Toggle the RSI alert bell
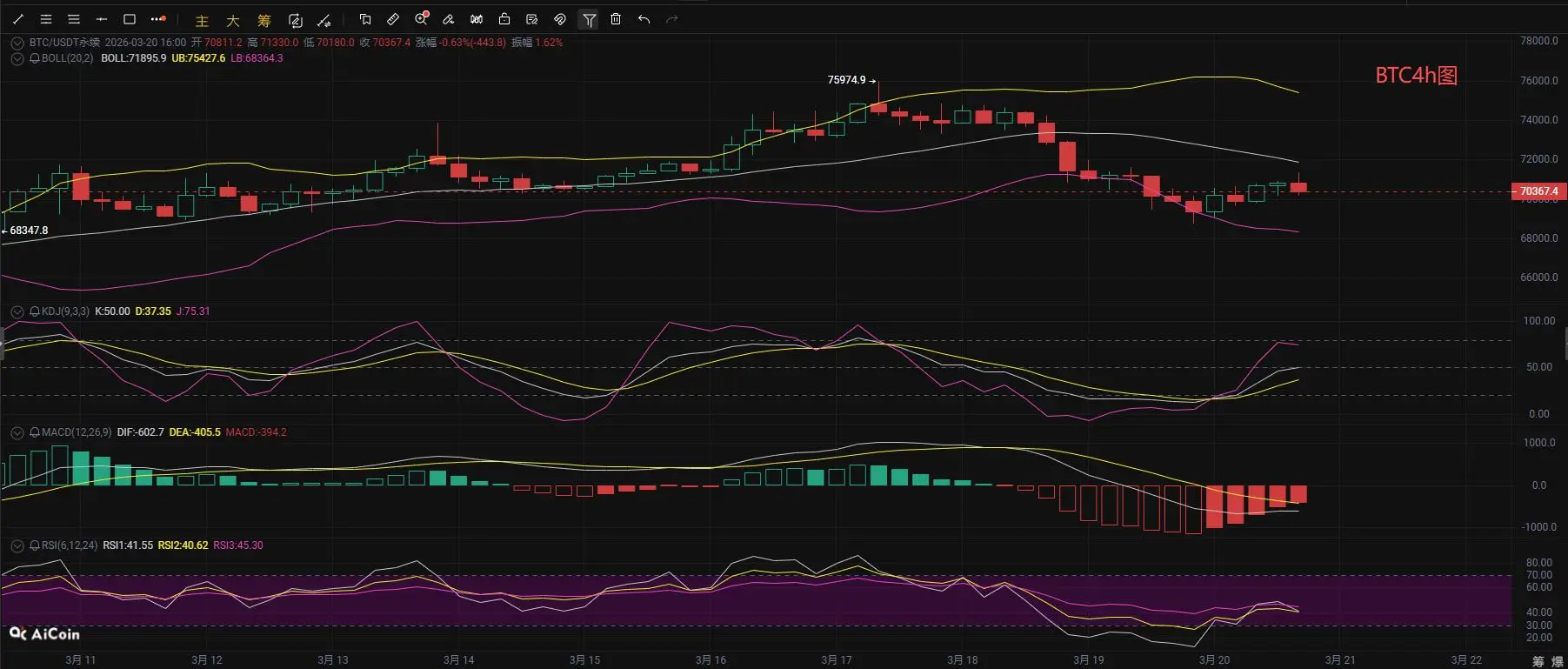This screenshot has width=1568, height=669. [x=35, y=545]
